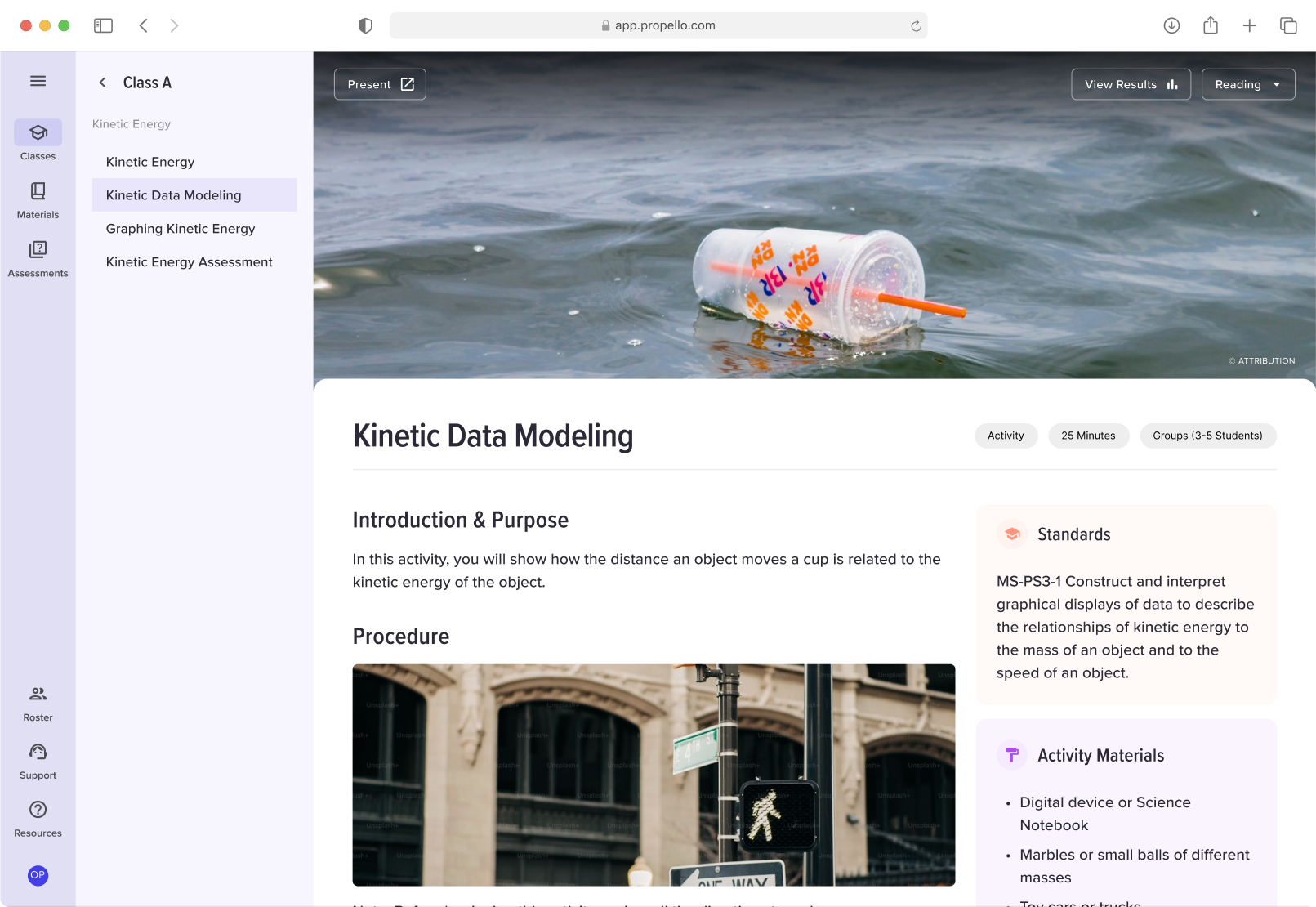This screenshot has width=1316, height=907.
Task: Click the Procedure heading
Action: (400, 637)
